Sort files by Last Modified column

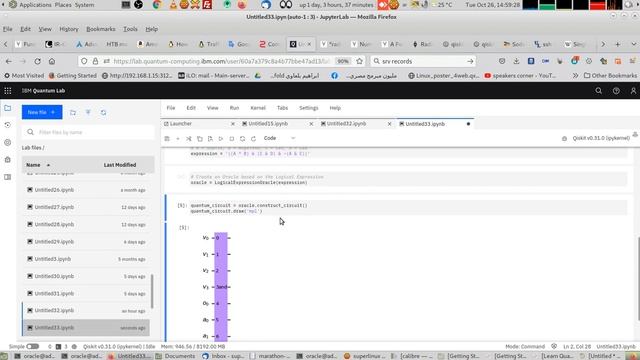click(120, 165)
